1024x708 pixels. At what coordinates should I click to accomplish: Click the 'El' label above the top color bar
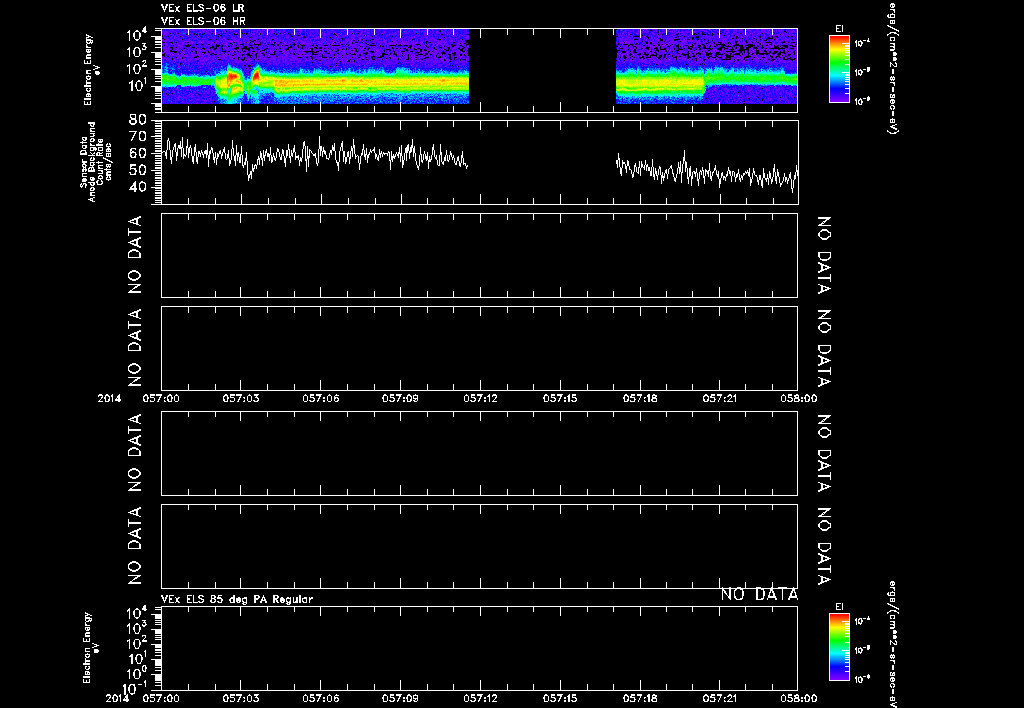[x=839, y=29]
